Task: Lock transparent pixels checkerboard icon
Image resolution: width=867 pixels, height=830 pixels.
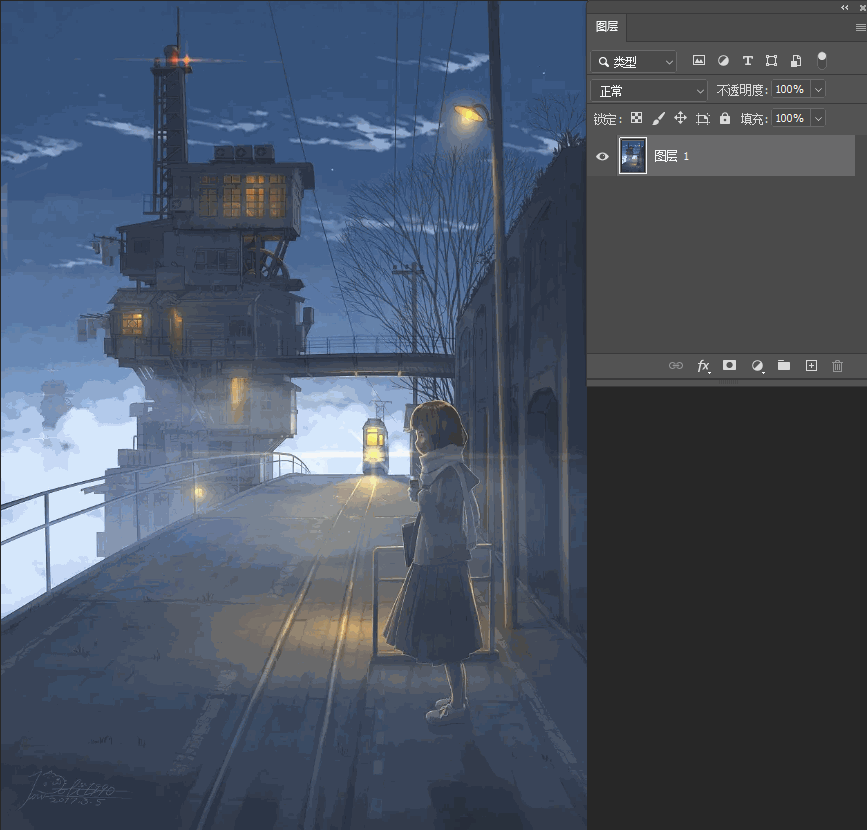Action: pyautogui.click(x=636, y=118)
